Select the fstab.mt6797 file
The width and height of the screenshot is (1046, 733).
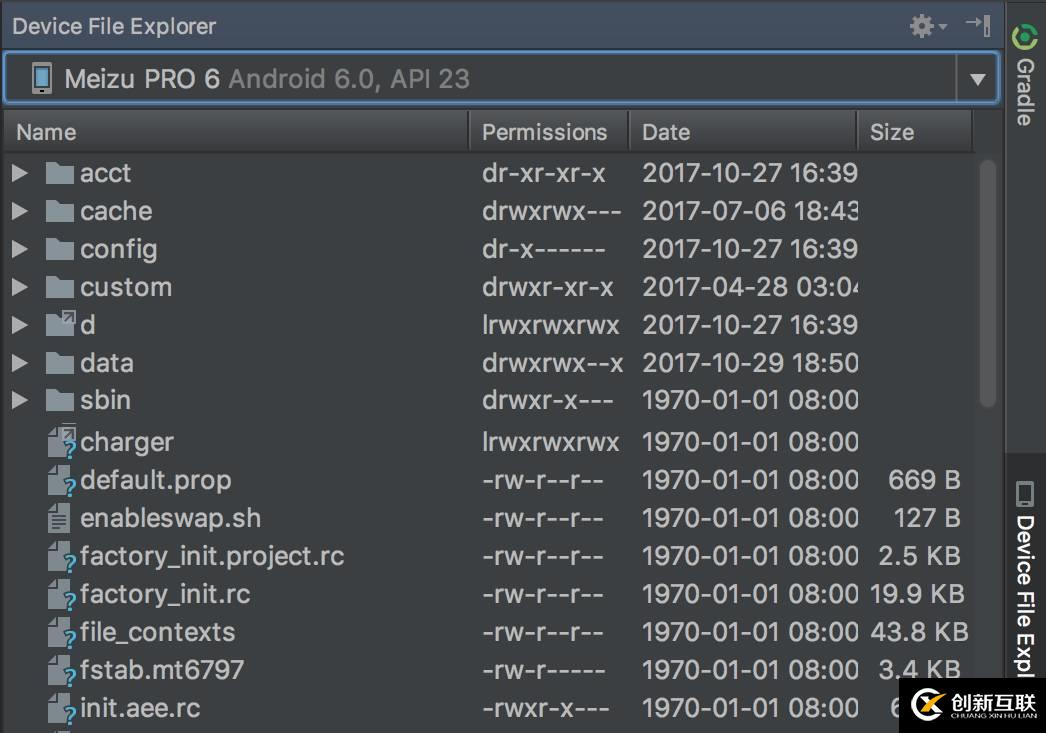(162, 670)
